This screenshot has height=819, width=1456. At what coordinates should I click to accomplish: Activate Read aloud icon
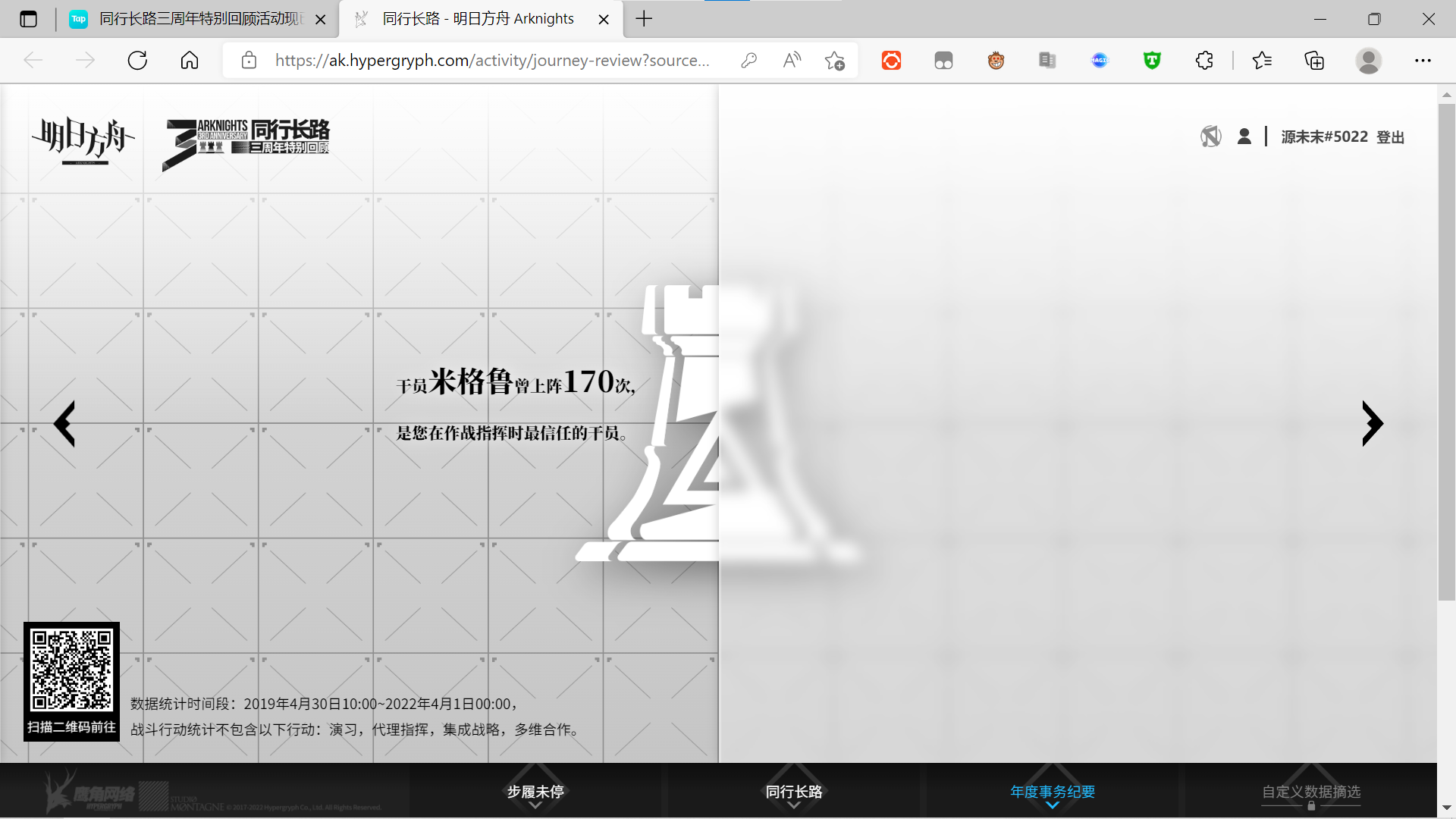tap(792, 61)
